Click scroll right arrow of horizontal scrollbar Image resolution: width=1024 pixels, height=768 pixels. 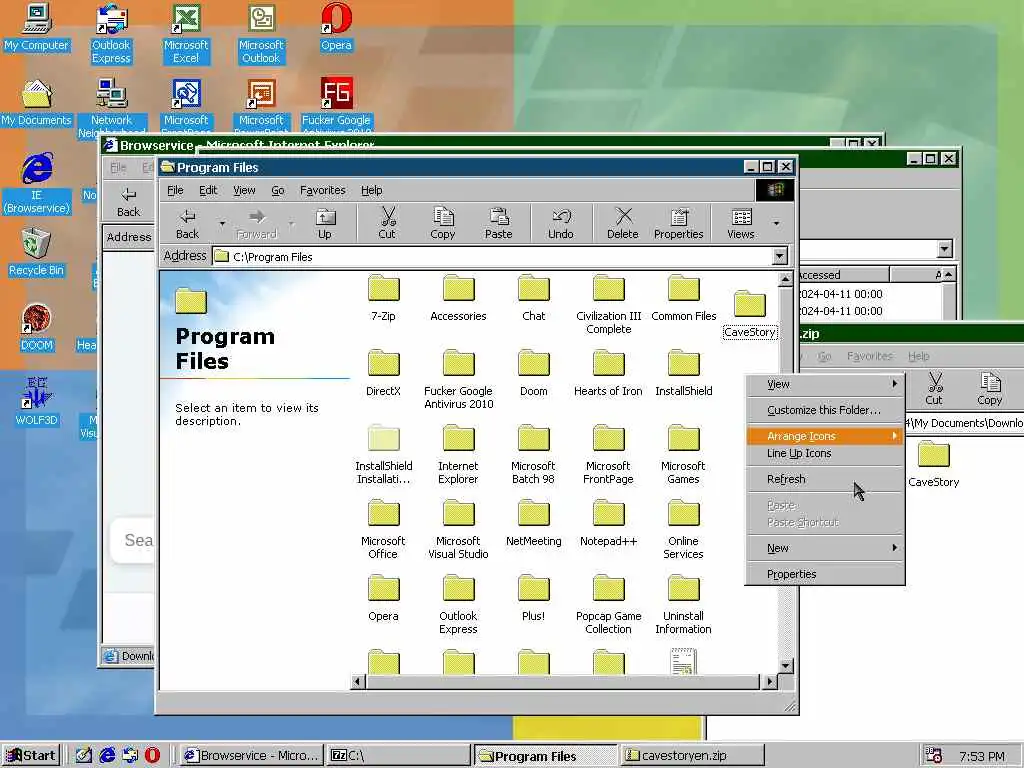(x=769, y=682)
